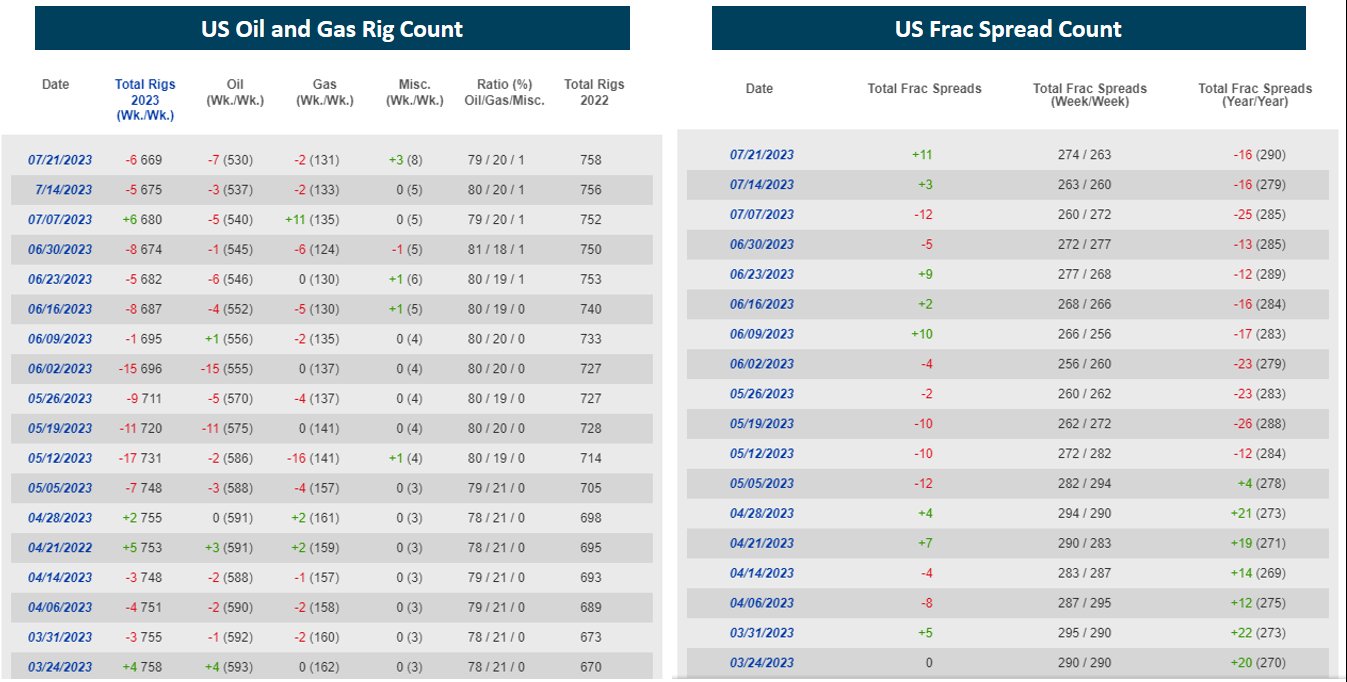Open the 06/16/2023 date in Rig Count table
This screenshot has width=1347, height=682.
click(60, 309)
